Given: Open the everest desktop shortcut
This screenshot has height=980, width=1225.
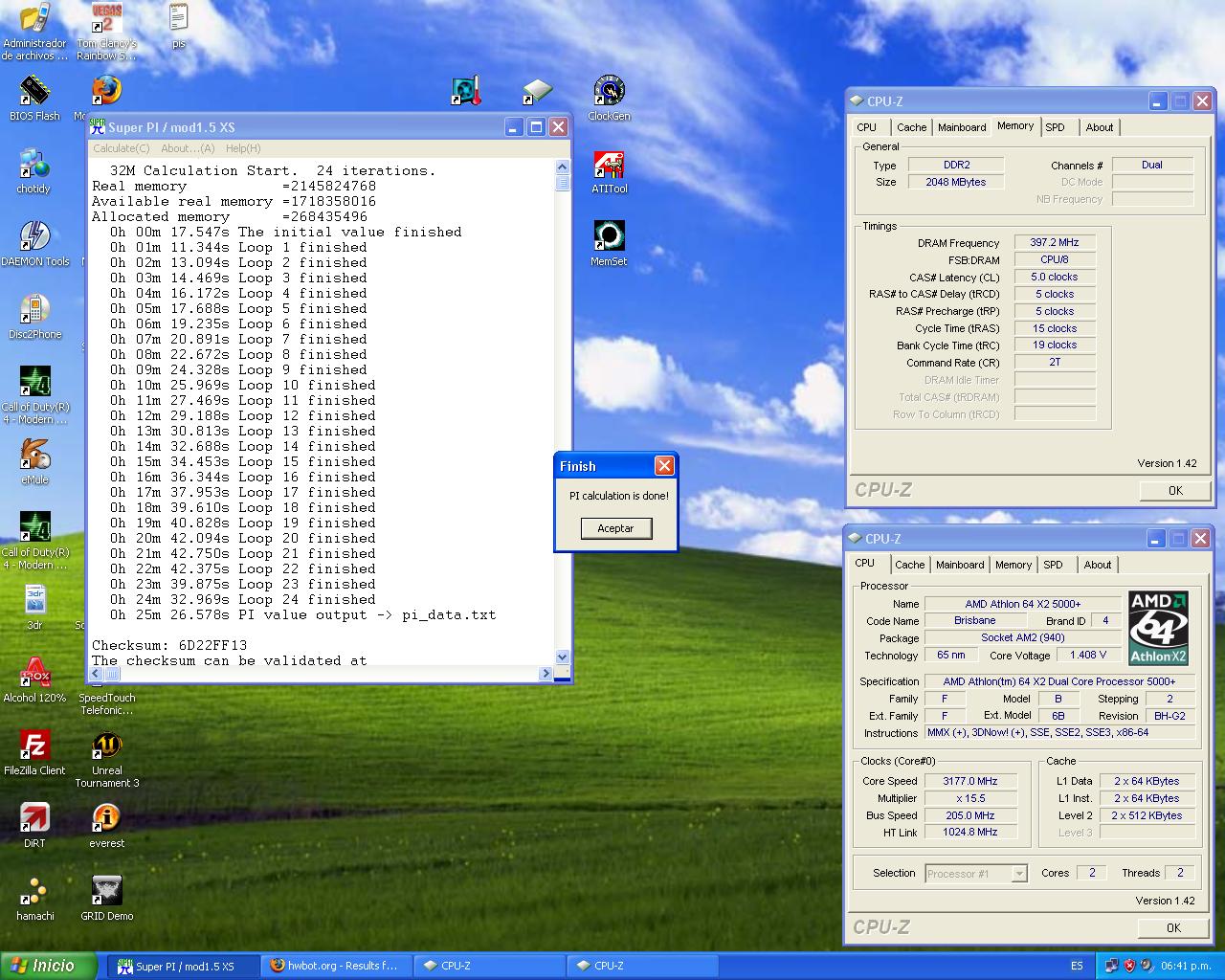Looking at the screenshot, I should [106, 826].
